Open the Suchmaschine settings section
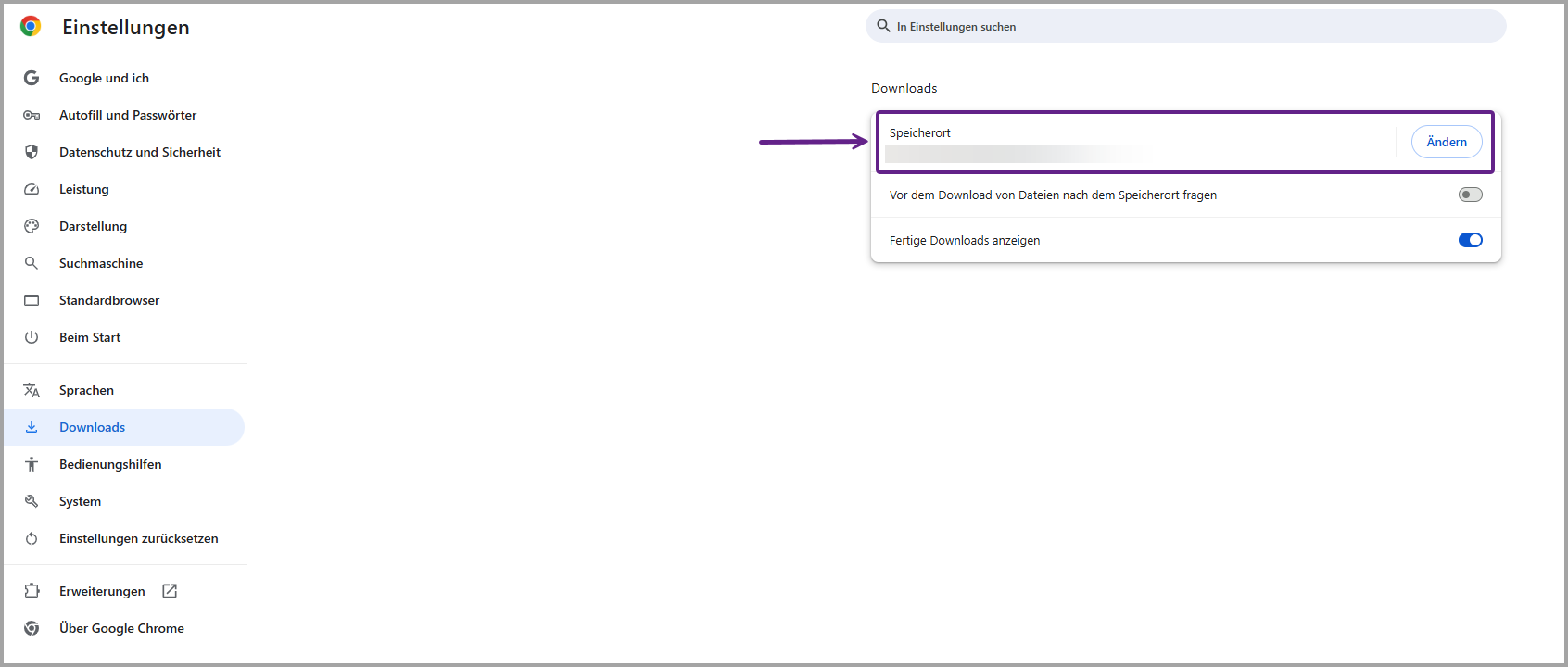This screenshot has height=667, width=1568. pyautogui.click(x=101, y=263)
